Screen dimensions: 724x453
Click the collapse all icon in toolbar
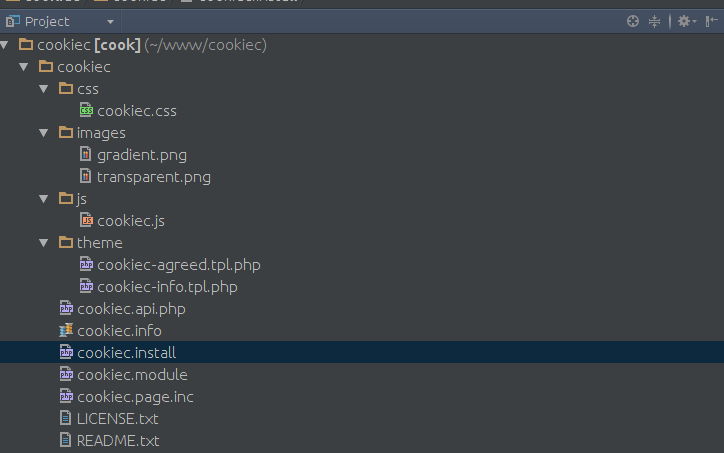[654, 21]
